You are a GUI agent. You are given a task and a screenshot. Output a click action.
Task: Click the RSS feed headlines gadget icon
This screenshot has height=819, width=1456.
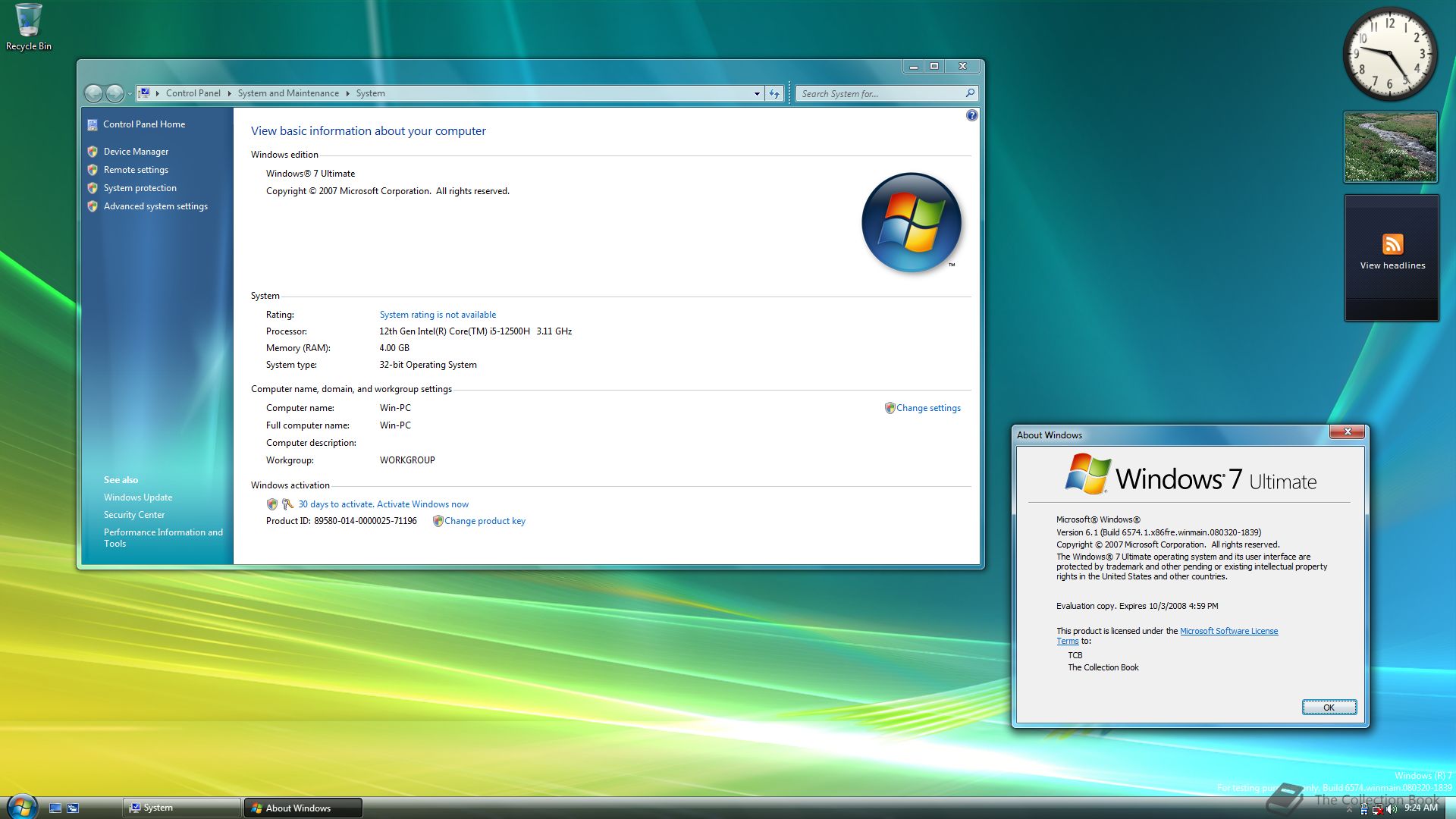pos(1392,244)
